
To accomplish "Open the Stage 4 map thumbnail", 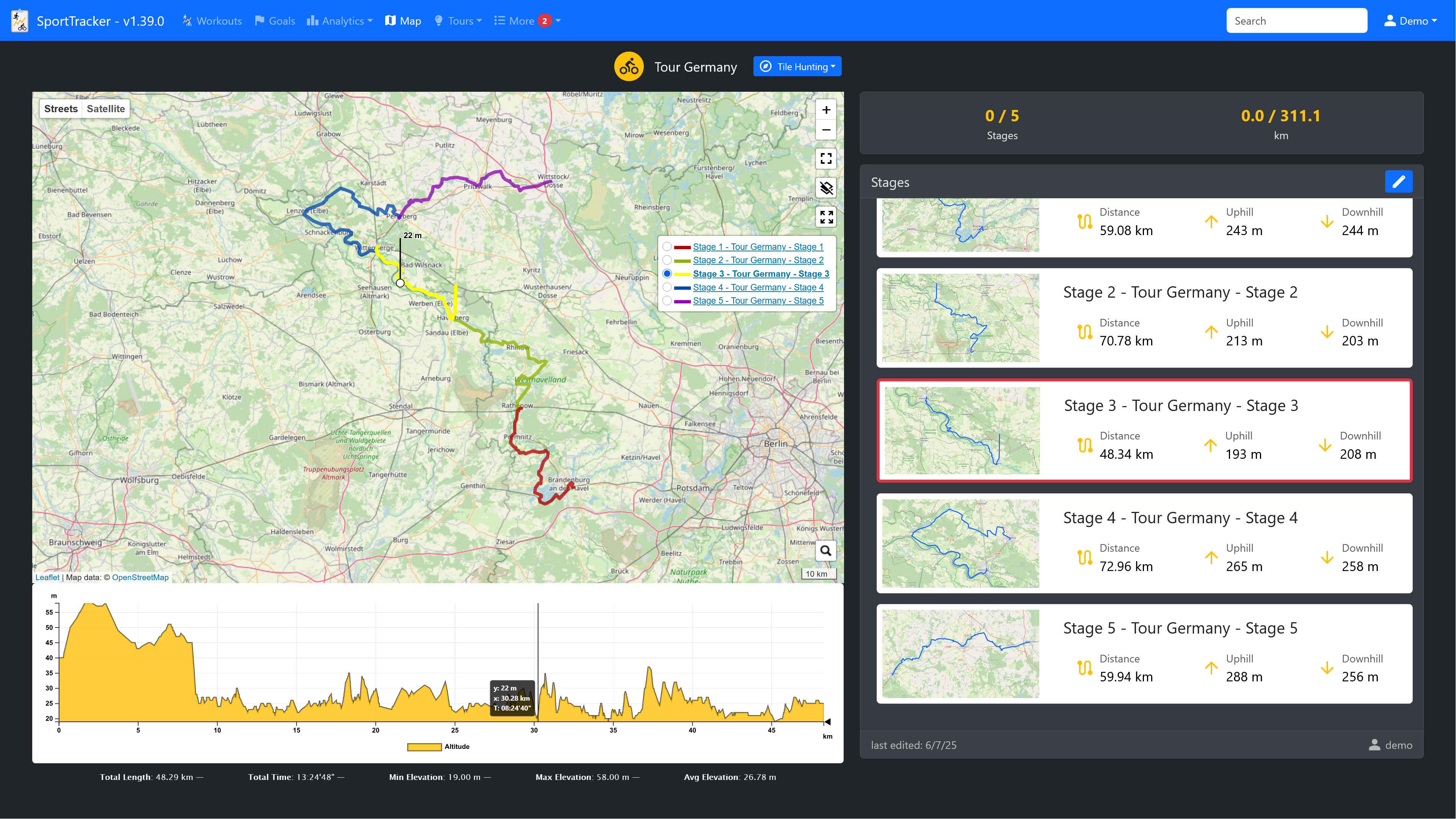I will point(960,543).
